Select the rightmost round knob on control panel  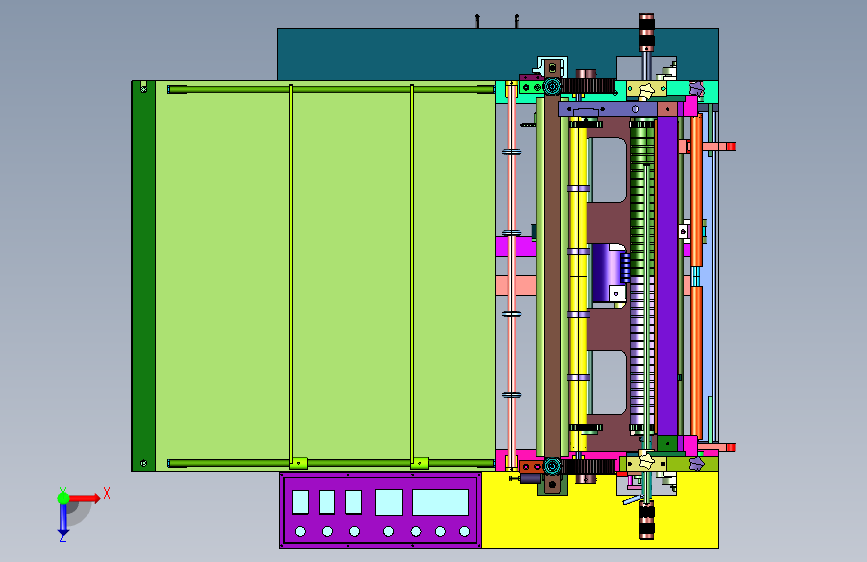pos(464,532)
